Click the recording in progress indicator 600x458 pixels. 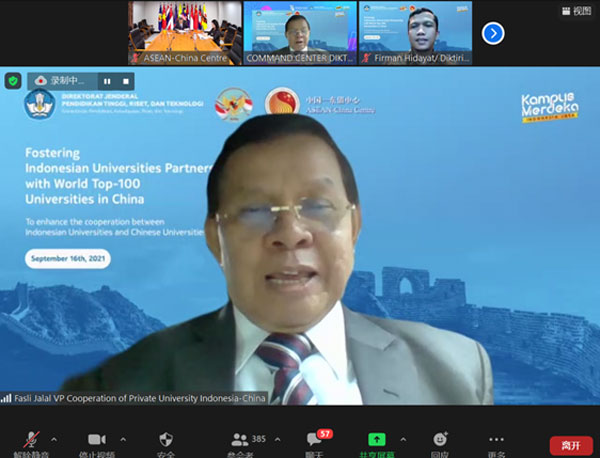60,81
